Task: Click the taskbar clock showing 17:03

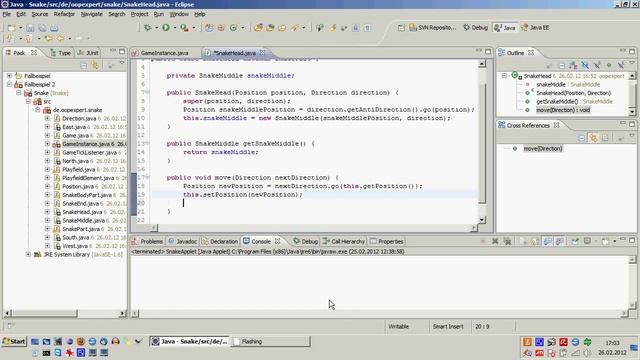Action: pos(612,343)
